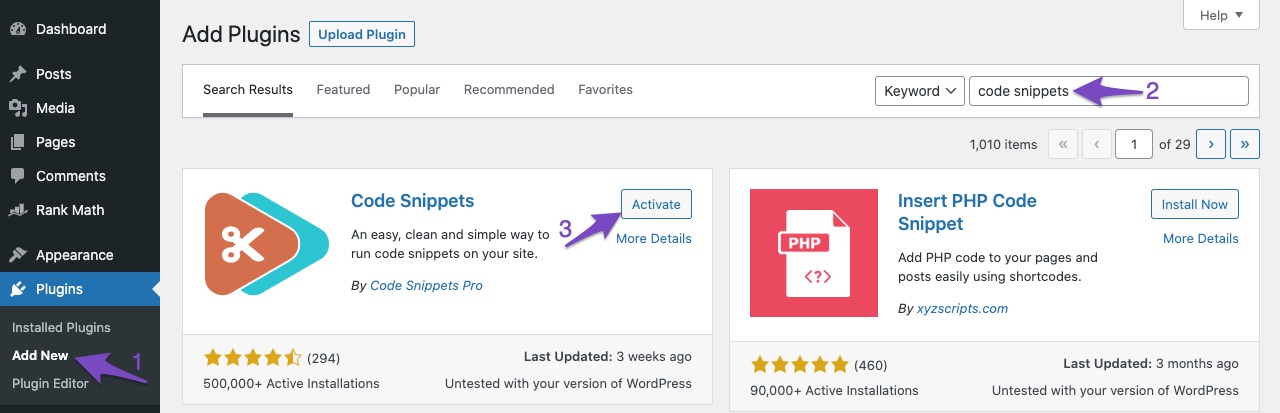Open Comments via speech bubble icon
Screen dimensions: 1280x413
tap(18, 176)
